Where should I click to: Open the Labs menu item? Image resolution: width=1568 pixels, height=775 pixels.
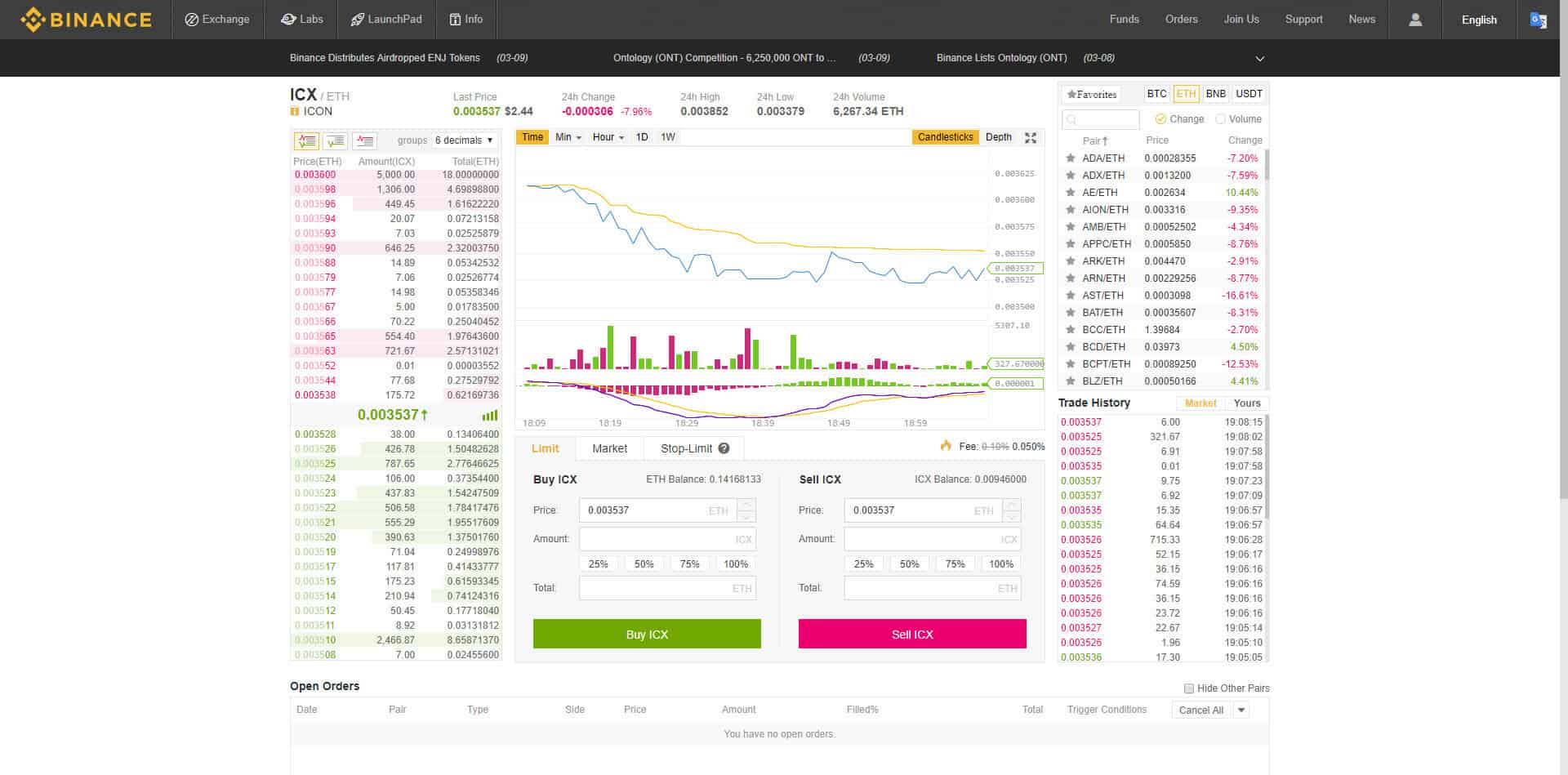click(301, 20)
